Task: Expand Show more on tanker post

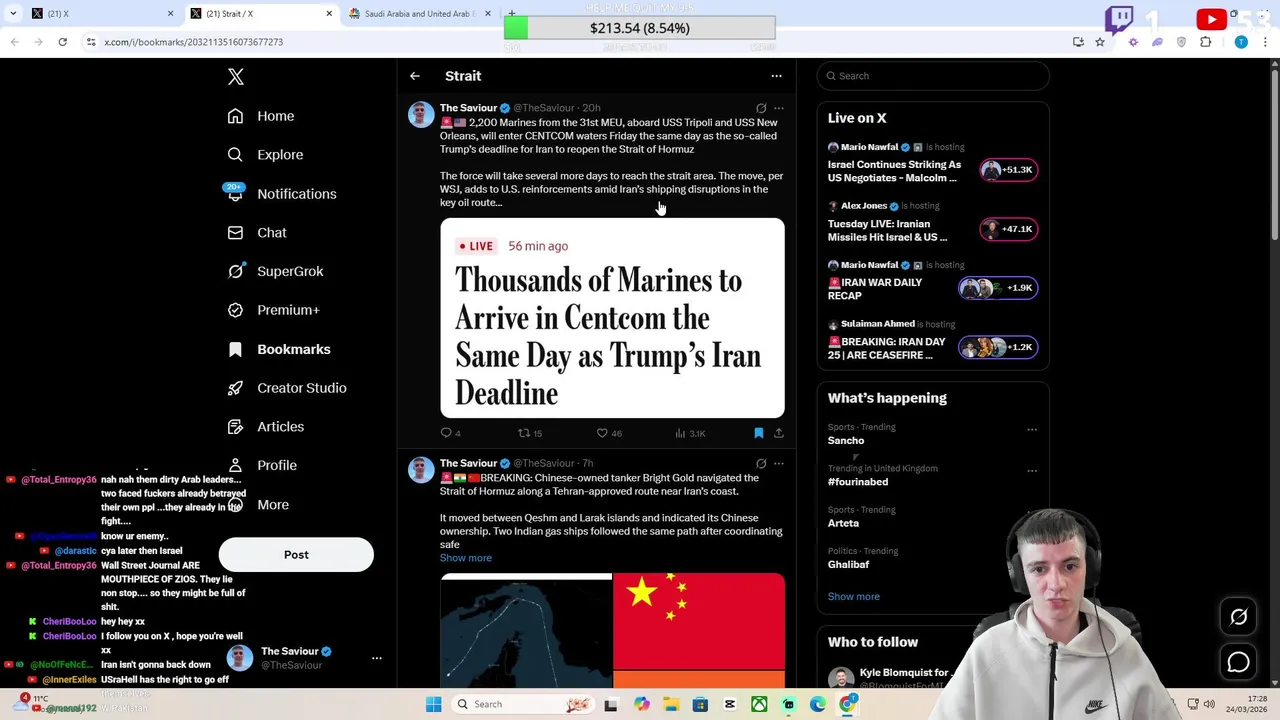Action: point(466,558)
